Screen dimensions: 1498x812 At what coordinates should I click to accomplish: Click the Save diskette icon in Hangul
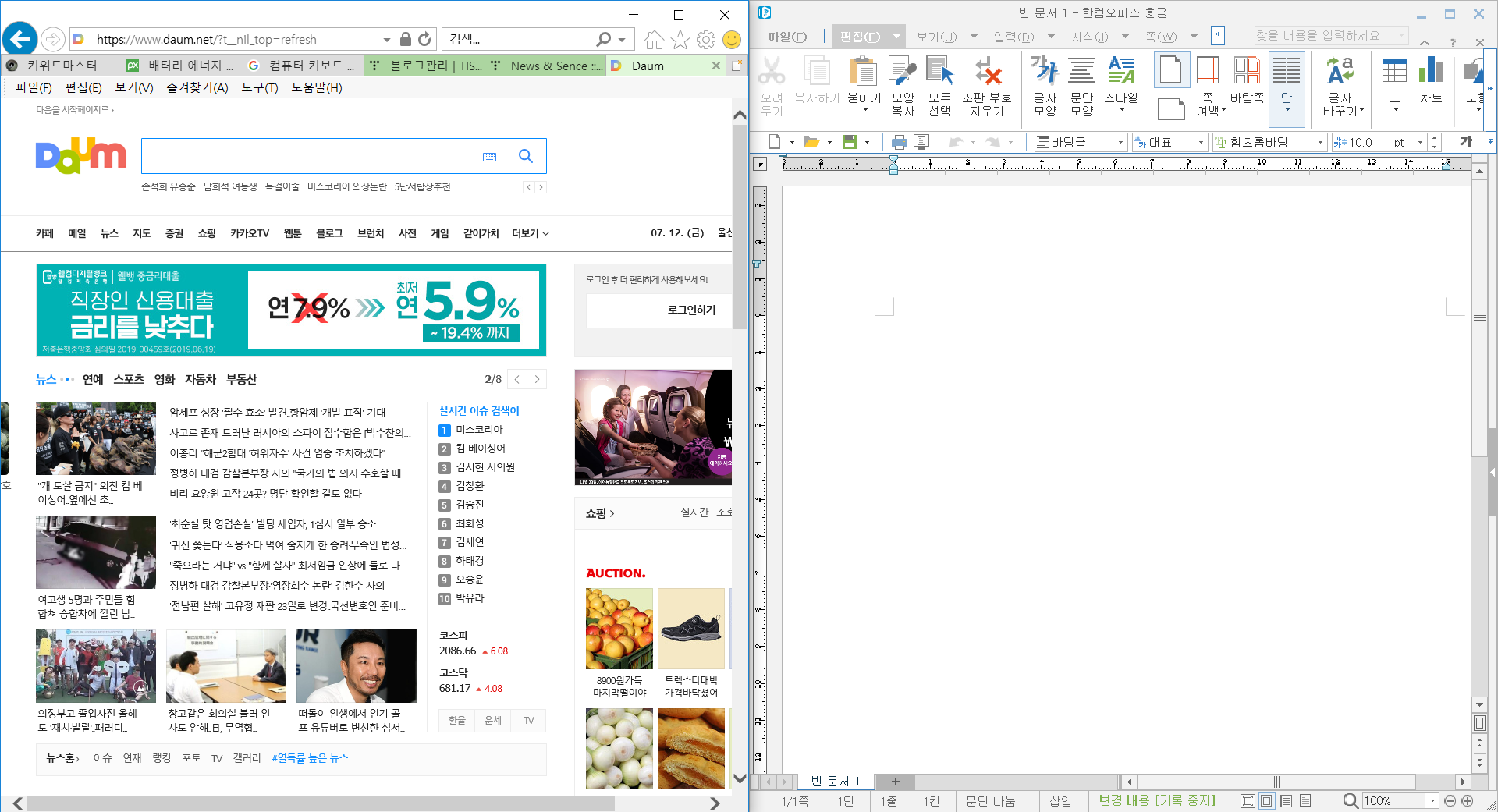850,142
